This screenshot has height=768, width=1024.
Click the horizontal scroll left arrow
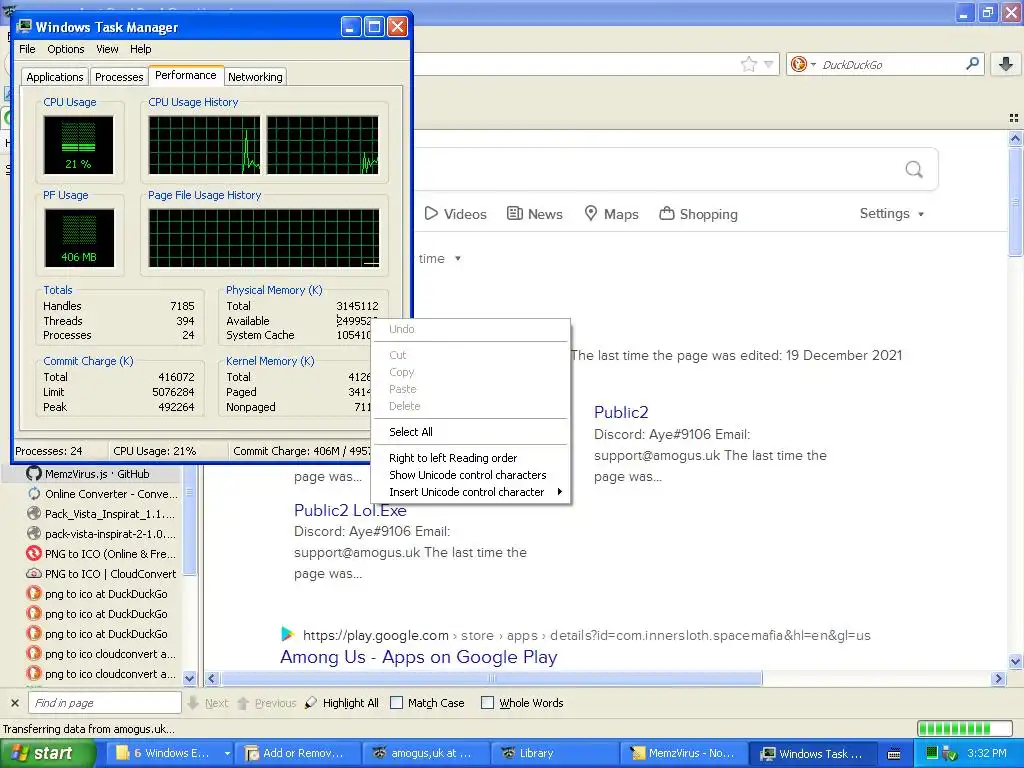click(x=212, y=679)
